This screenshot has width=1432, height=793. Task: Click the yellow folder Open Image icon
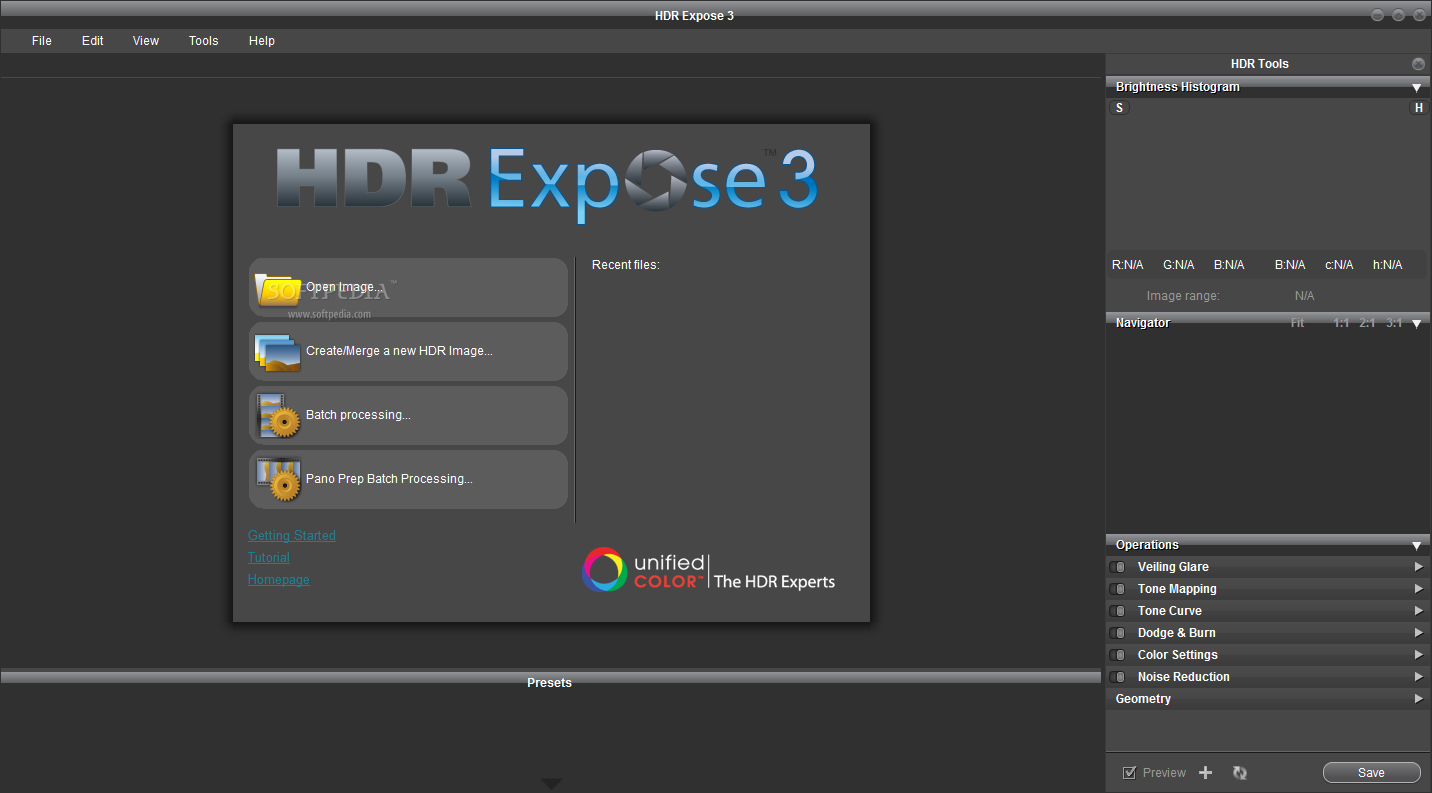(278, 288)
